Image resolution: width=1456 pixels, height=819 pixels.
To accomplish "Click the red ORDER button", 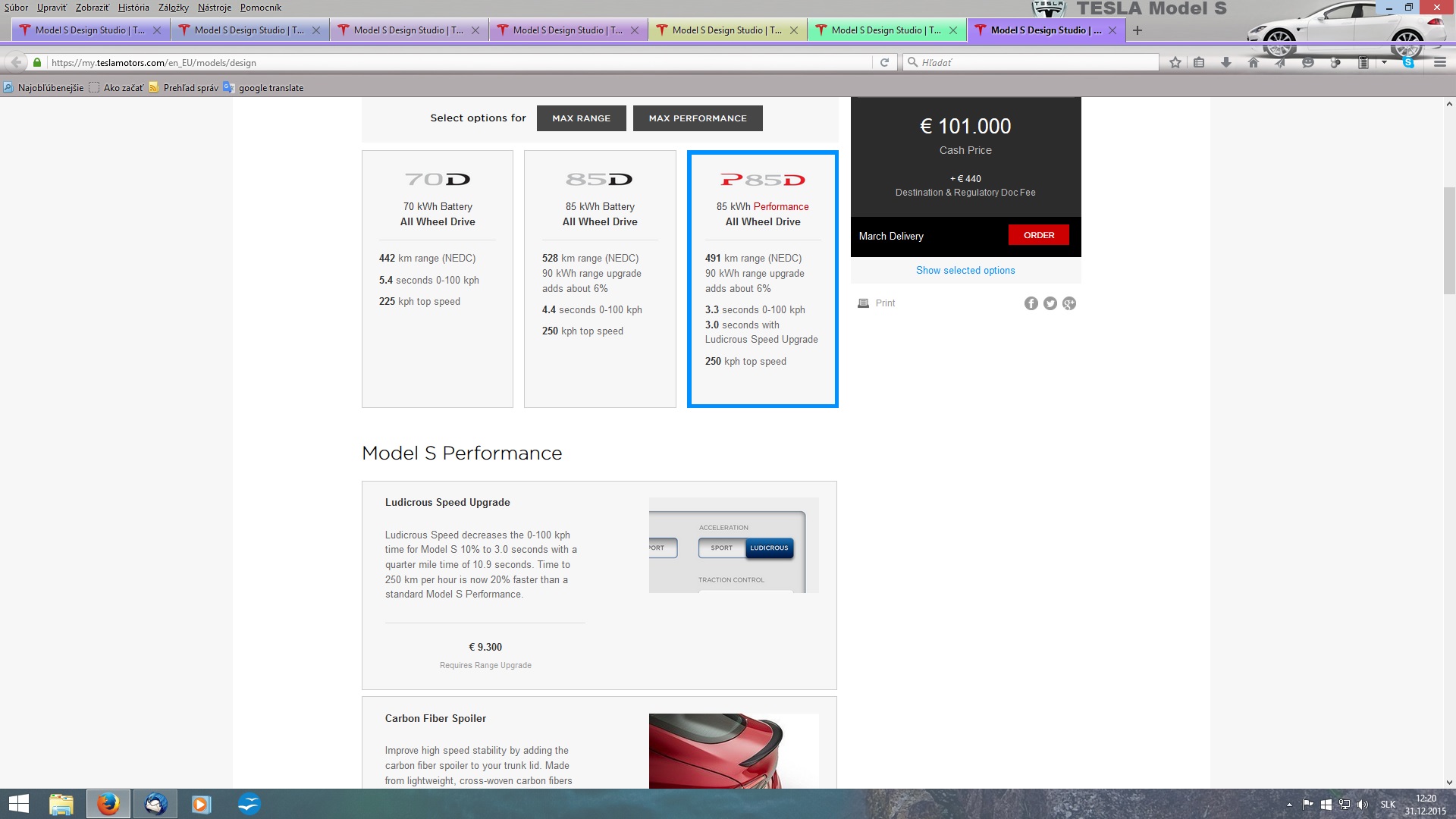I will coord(1039,235).
